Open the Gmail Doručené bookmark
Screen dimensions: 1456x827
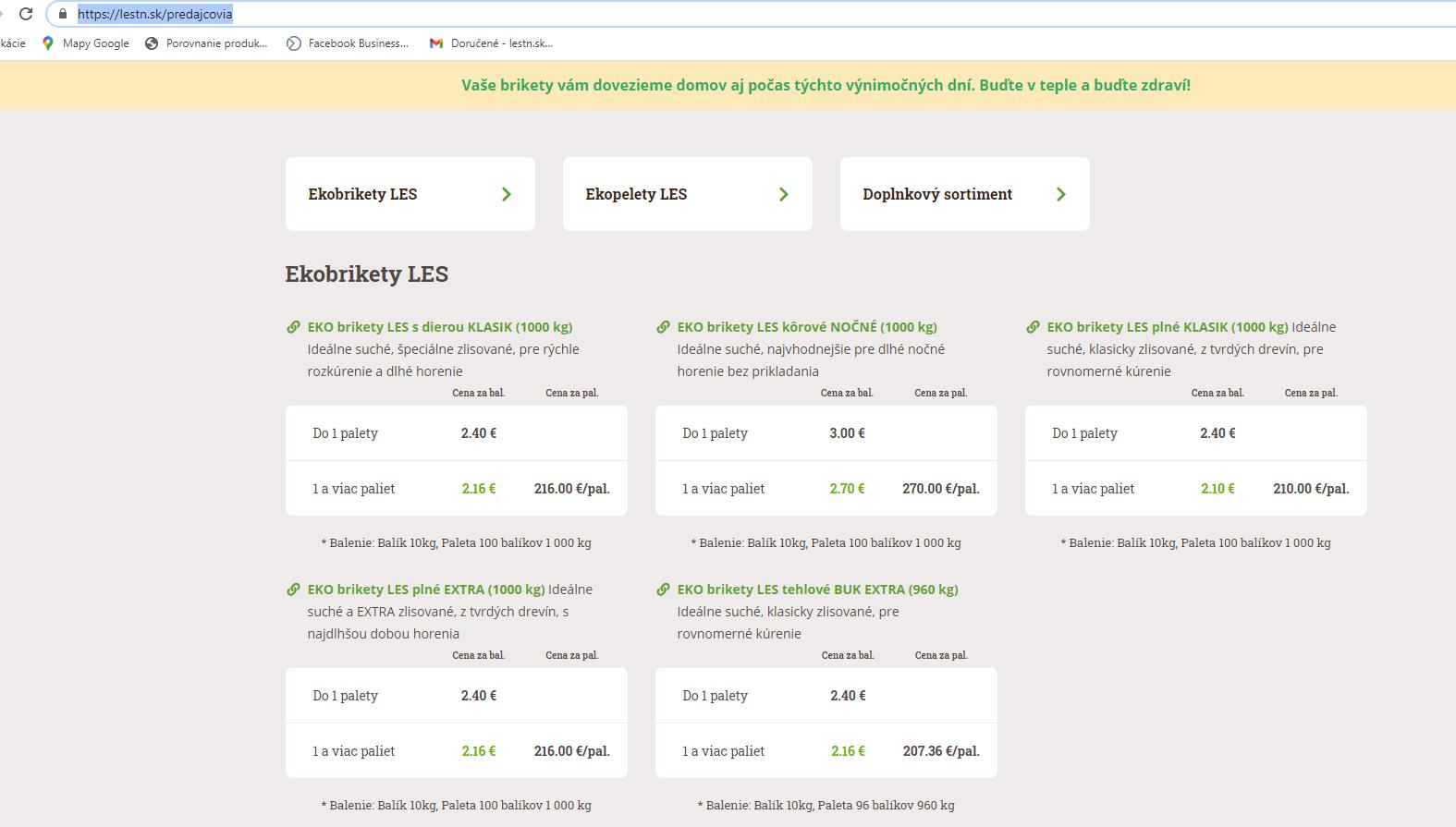pos(491,43)
